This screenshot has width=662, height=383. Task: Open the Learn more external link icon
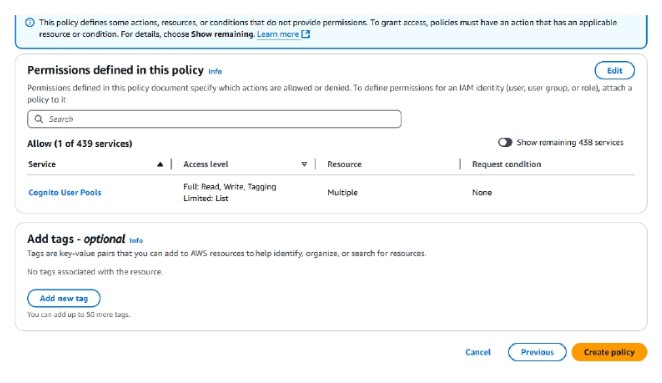click(306, 34)
